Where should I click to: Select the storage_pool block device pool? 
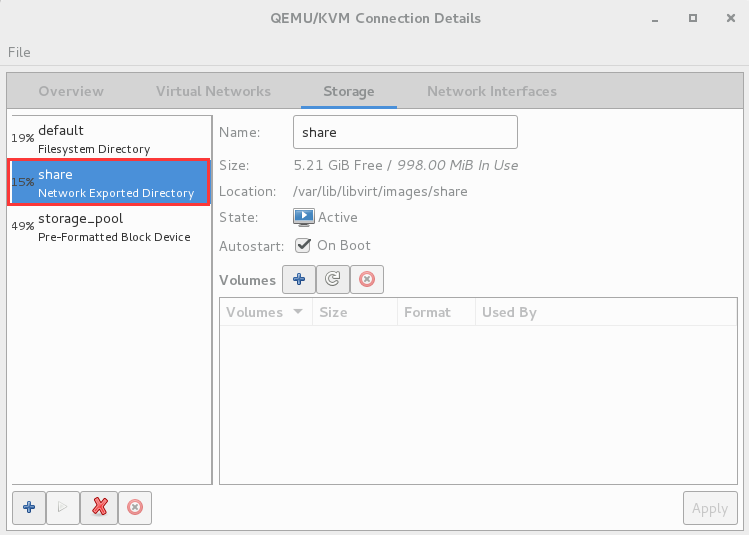[110, 227]
